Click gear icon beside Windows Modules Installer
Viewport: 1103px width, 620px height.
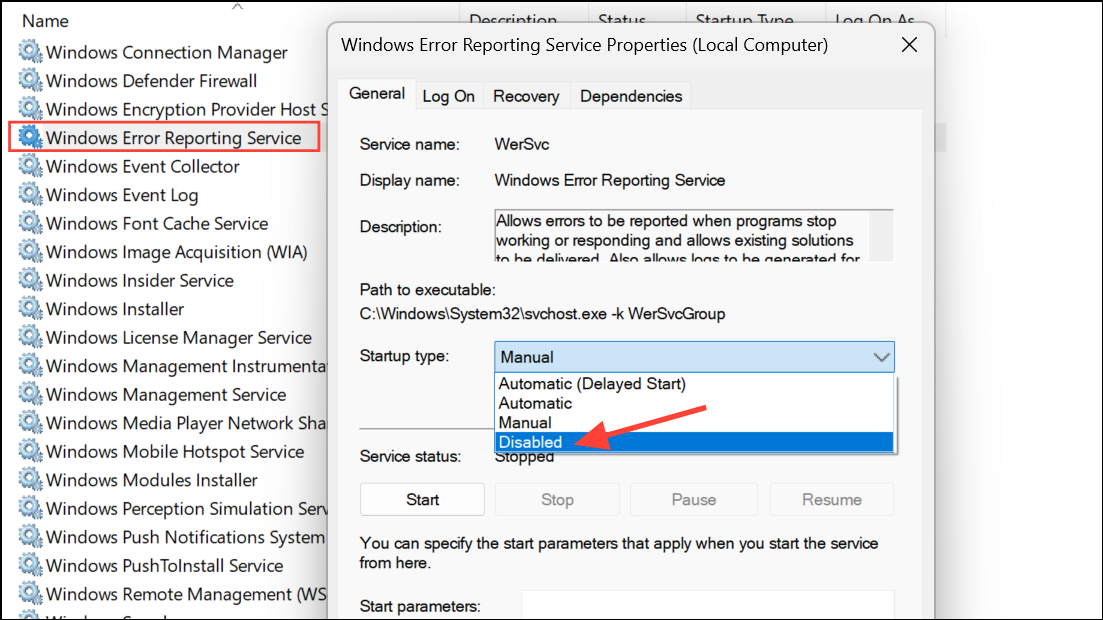30,479
